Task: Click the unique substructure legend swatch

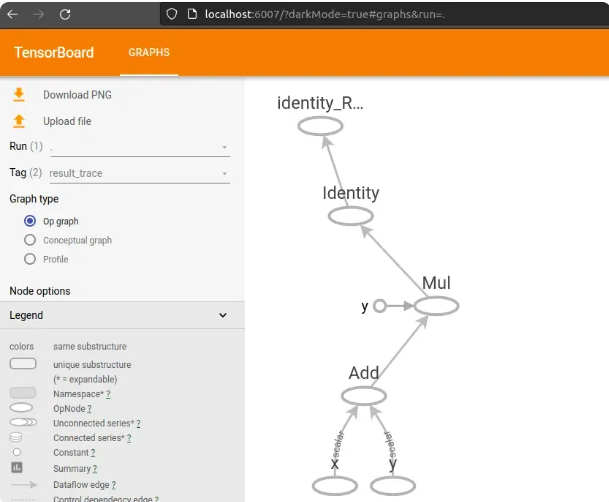Action: [23, 364]
